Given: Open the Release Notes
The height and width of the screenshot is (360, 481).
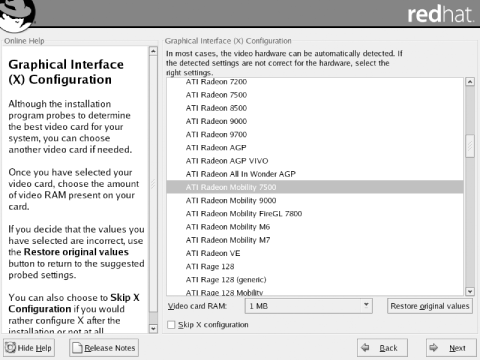Looking at the screenshot, I should click(x=104, y=348).
